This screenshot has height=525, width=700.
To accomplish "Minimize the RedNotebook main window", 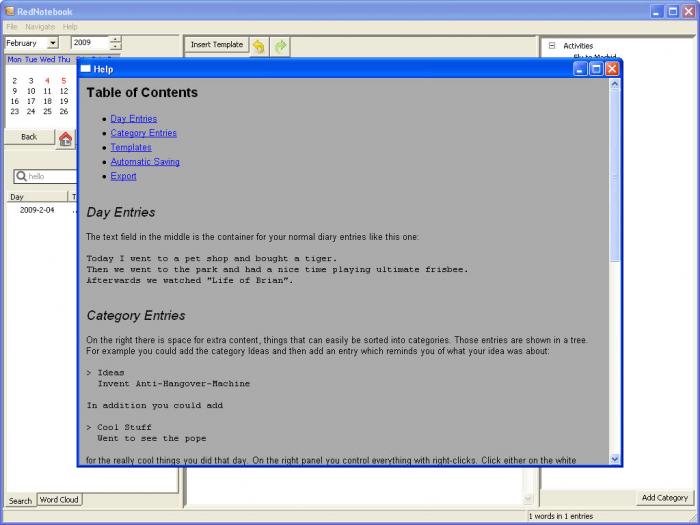I will 656,11.
